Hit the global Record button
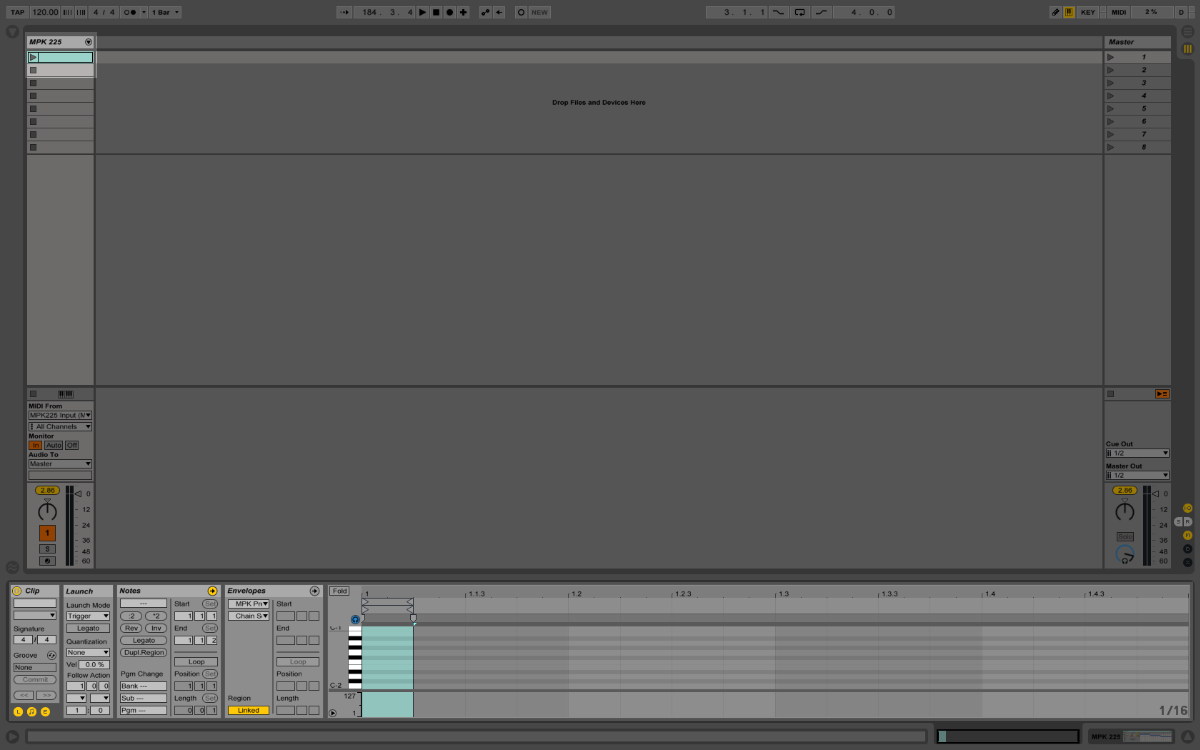 tap(449, 12)
